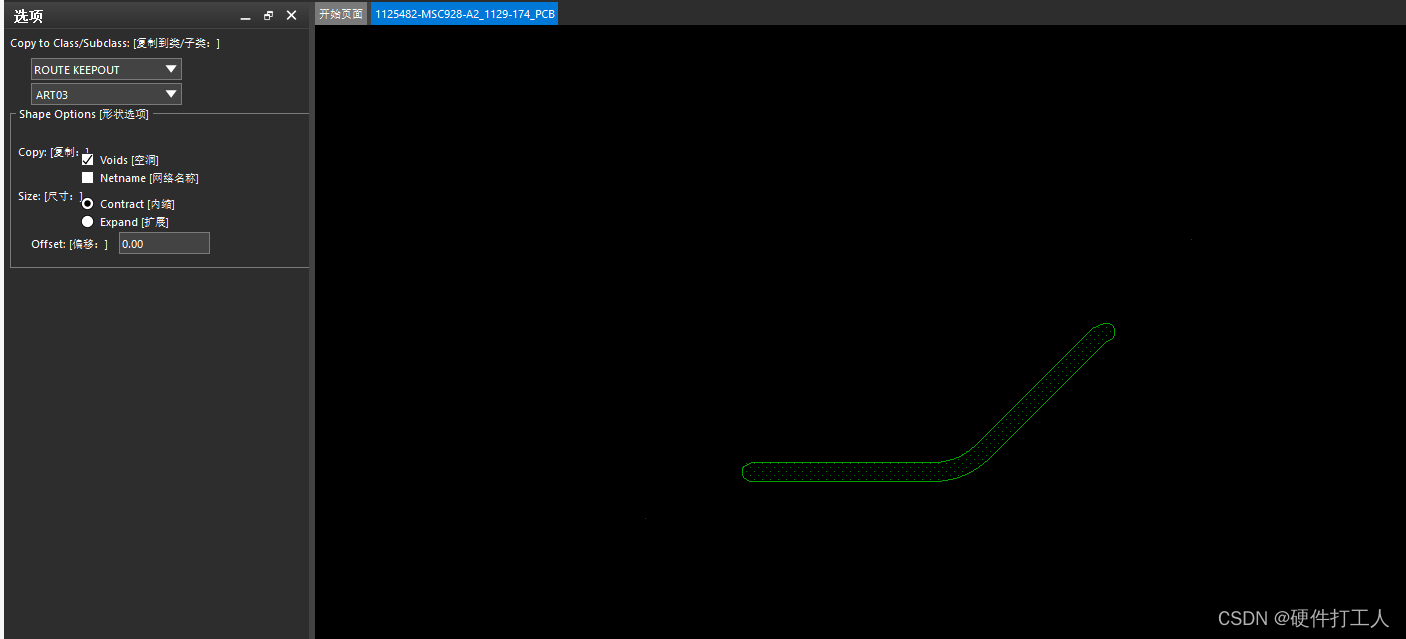Viewport: 1406px width, 639px height.
Task: Open the ART03 subclass dropdown
Action: coord(106,94)
